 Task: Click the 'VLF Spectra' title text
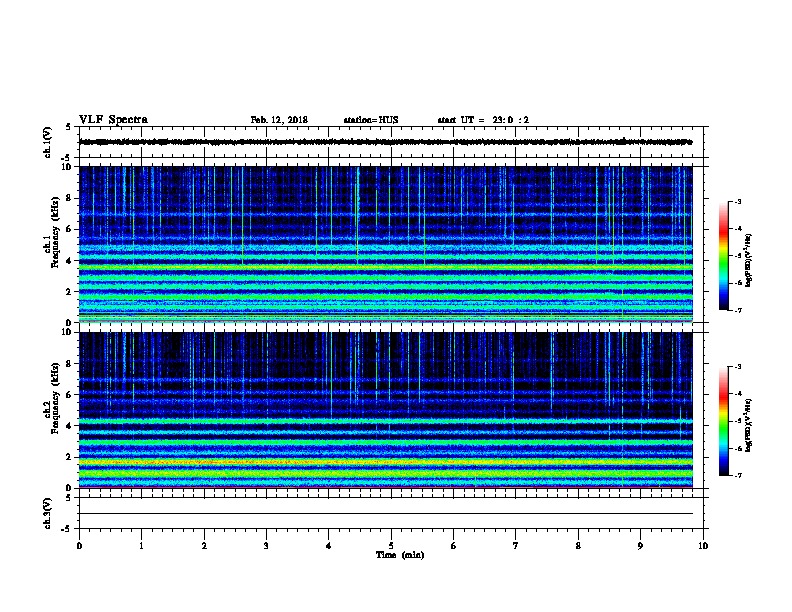113,120
